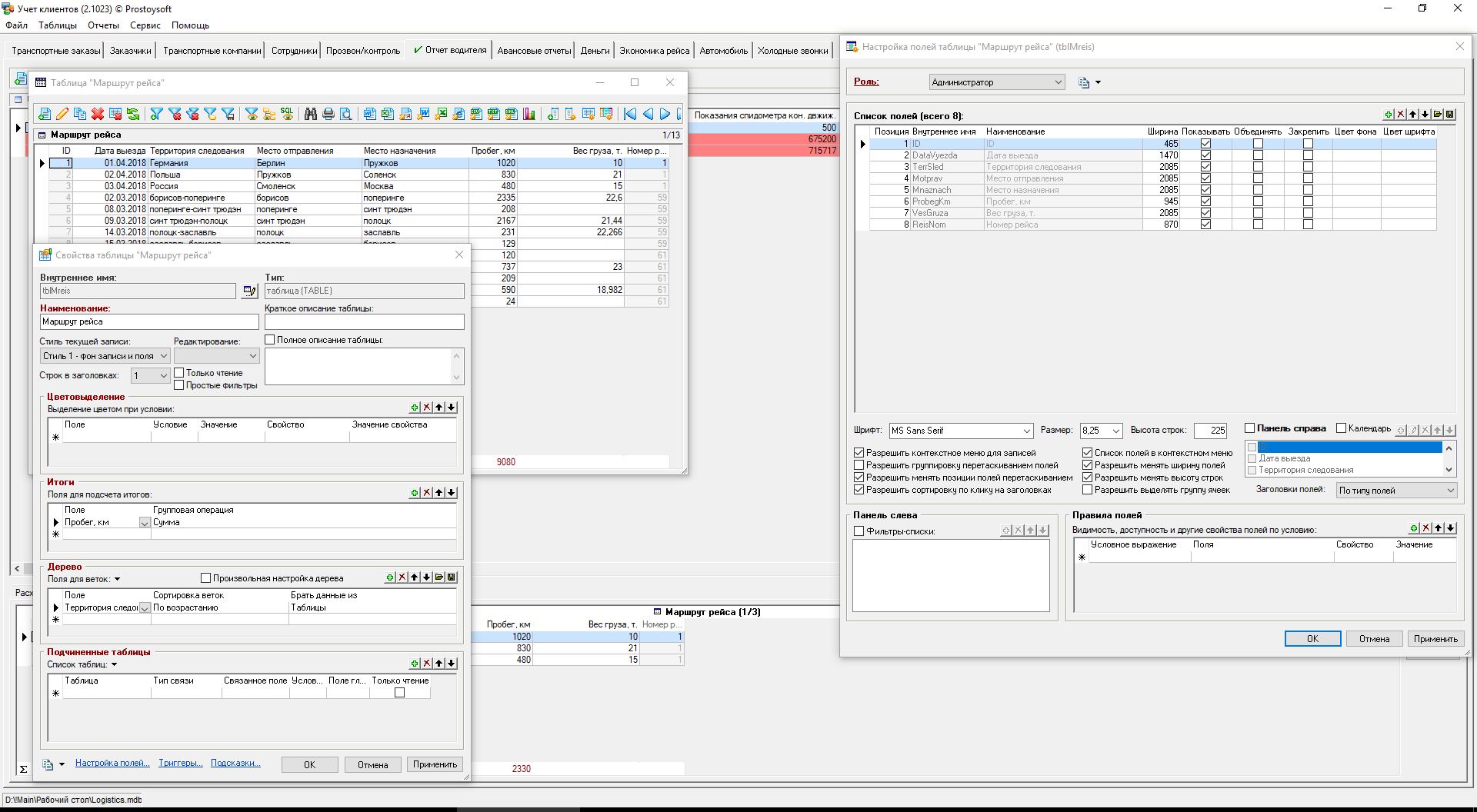Expand 'Список таблиц' dropdown arrow
Screen dimensions: 1477x812
click(114, 664)
